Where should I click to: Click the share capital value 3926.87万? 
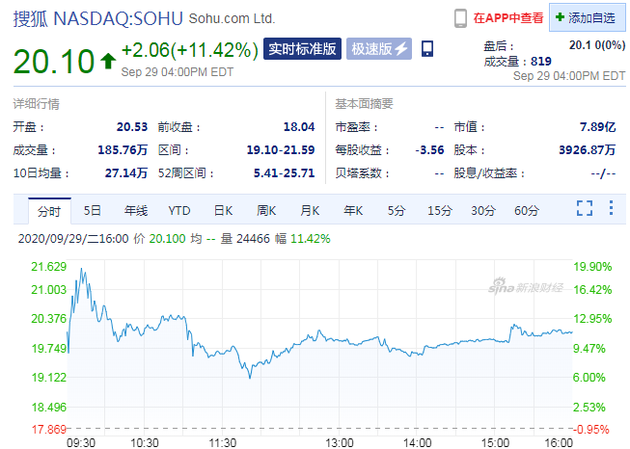pyautogui.click(x=587, y=150)
